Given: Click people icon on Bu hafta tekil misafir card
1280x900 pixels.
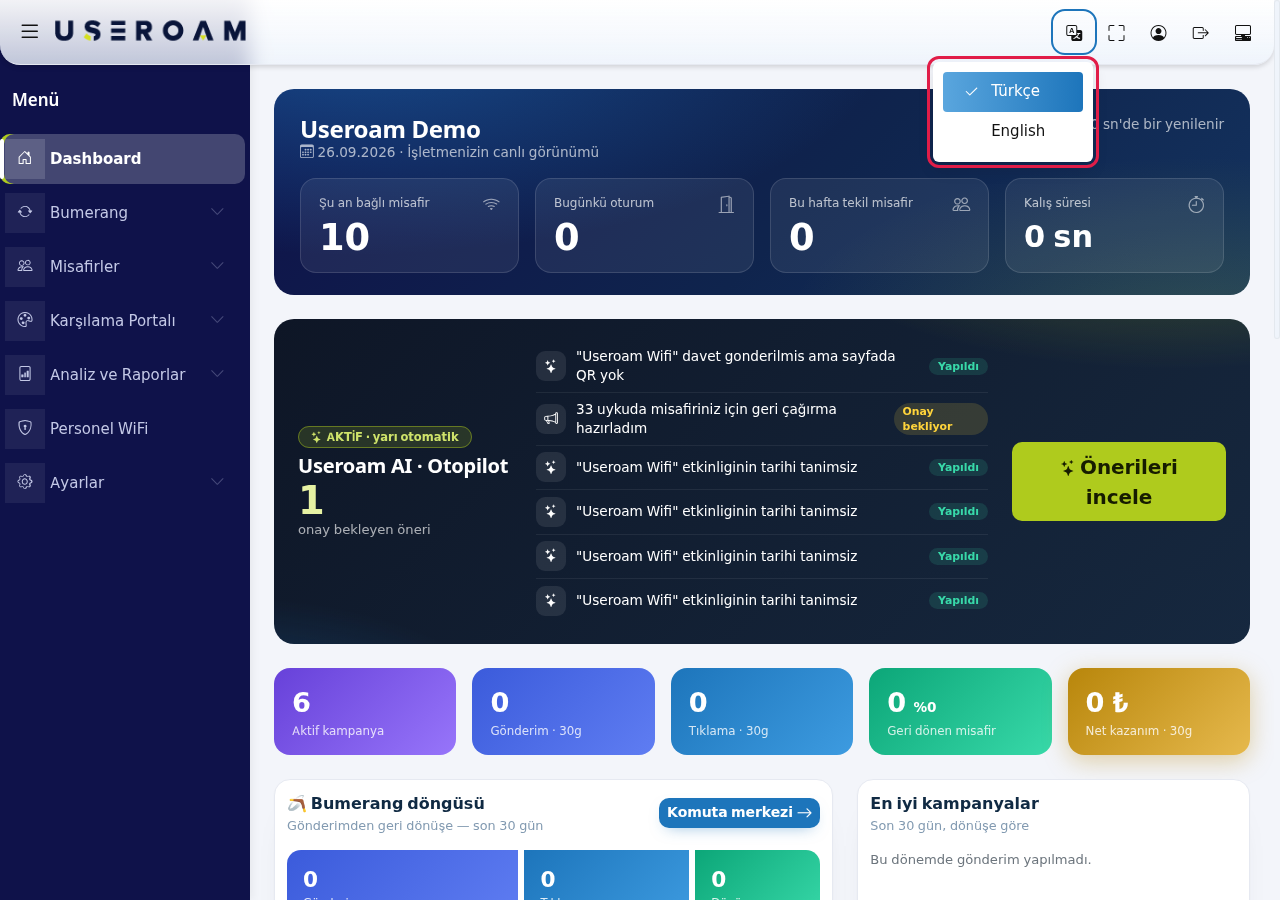Looking at the screenshot, I should 961,204.
